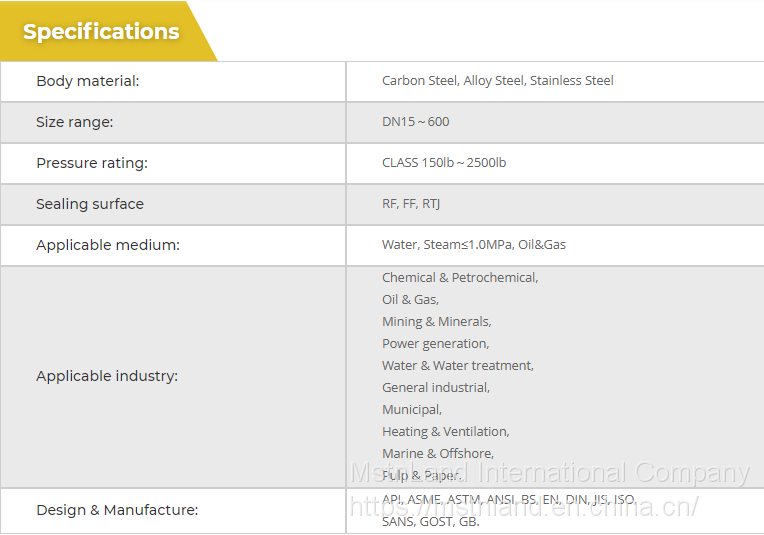Image resolution: width=764 pixels, height=535 pixels.
Task: Click the "Mining & Minerals," industry line
Action: pos(436,322)
